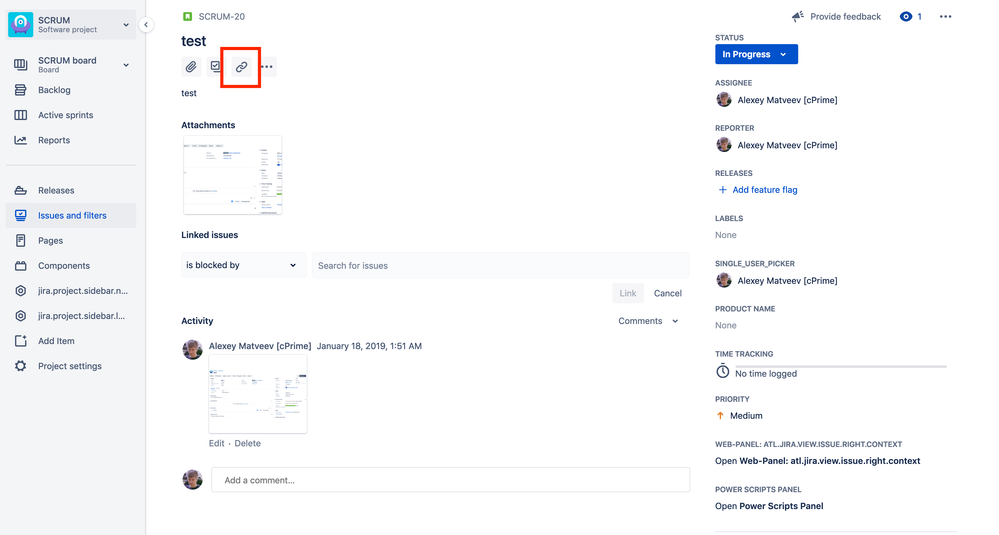Click the 'No time logged' text
Viewport: 999px width, 535px height.
click(766, 374)
